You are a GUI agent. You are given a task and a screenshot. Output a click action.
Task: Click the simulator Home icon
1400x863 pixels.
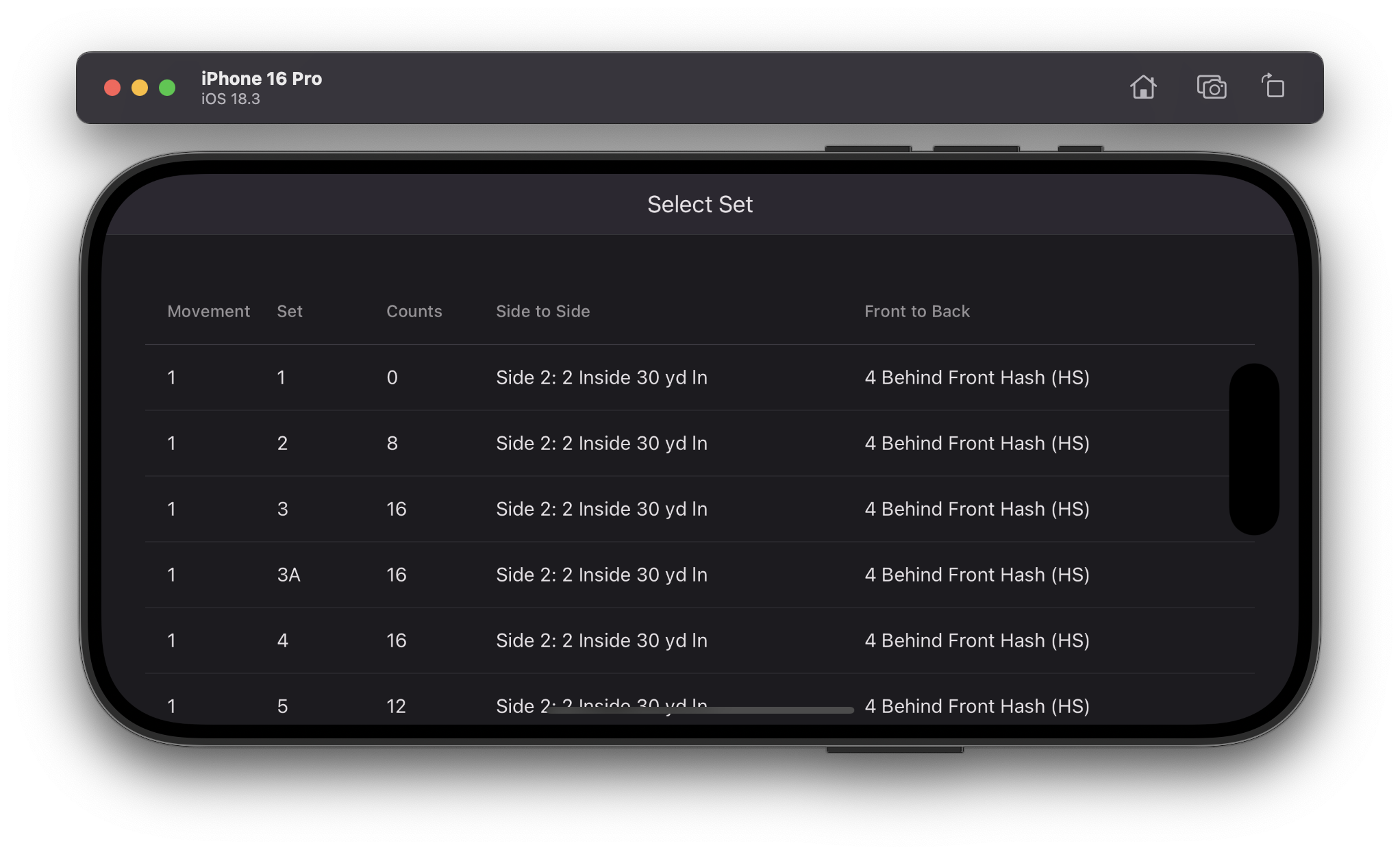pyautogui.click(x=1142, y=88)
